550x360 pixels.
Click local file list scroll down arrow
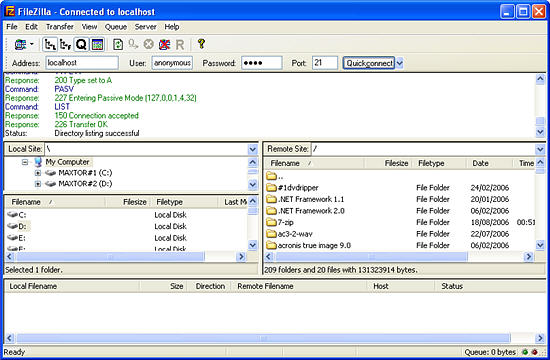(x=253, y=245)
